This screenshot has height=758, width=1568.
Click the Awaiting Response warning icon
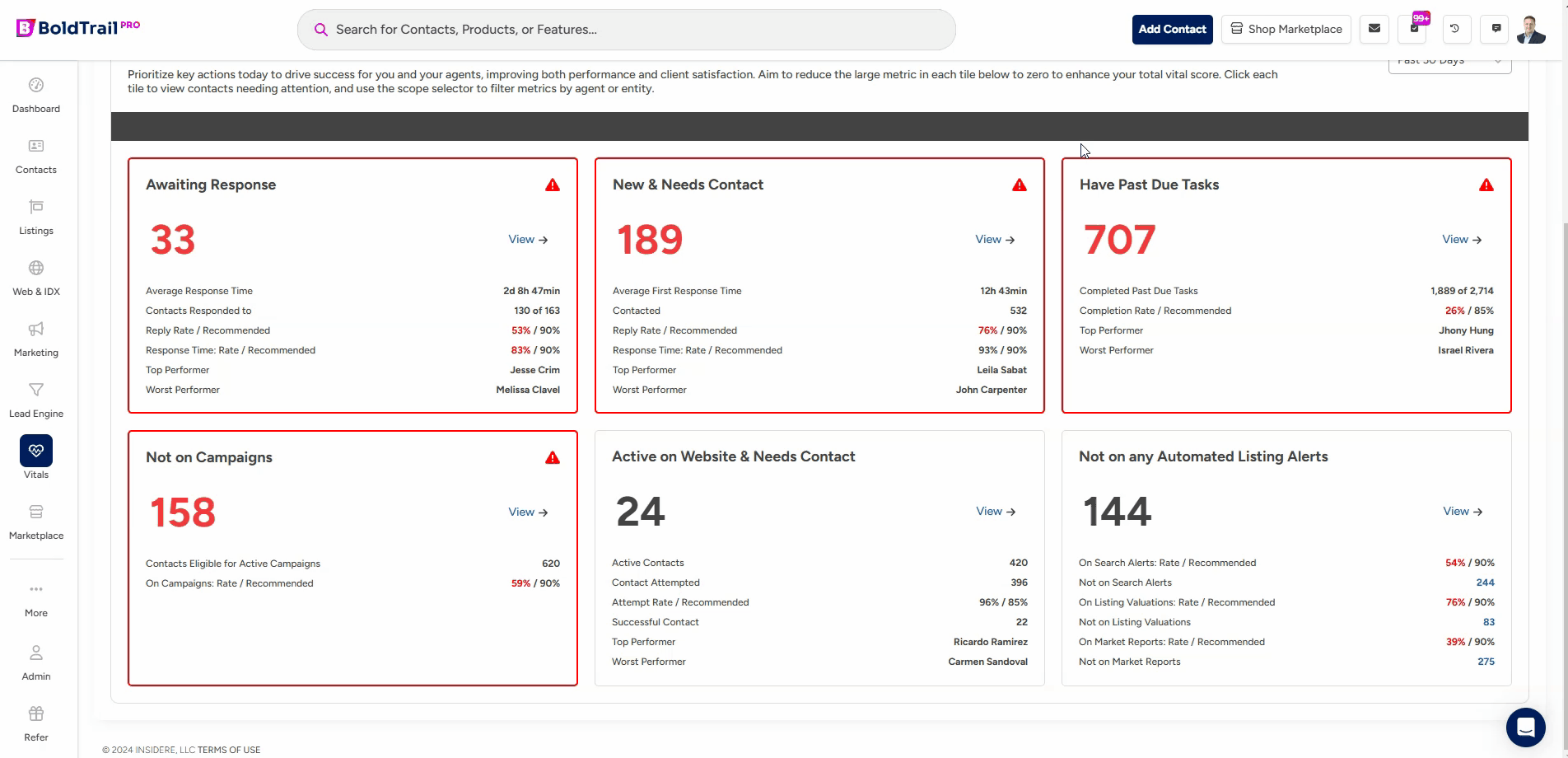point(553,185)
